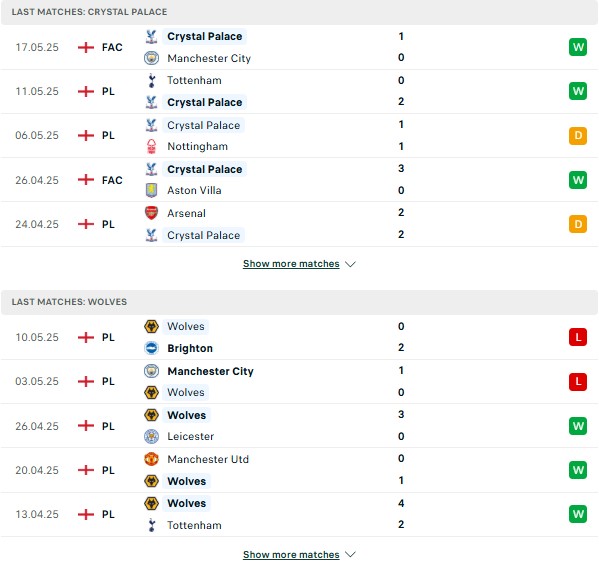Select the Last Matches: Crystal Palace header
This screenshot has width=599, height=570.
coord(300,12)
